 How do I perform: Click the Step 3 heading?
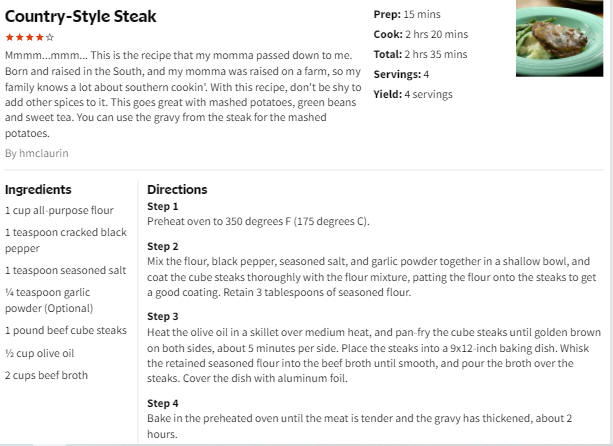tap(163, 317)
